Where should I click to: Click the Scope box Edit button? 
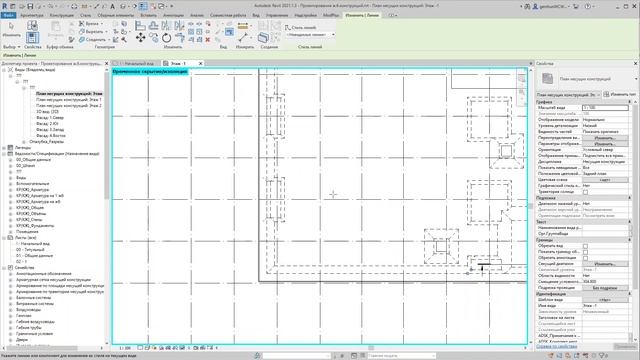[604, 264]
